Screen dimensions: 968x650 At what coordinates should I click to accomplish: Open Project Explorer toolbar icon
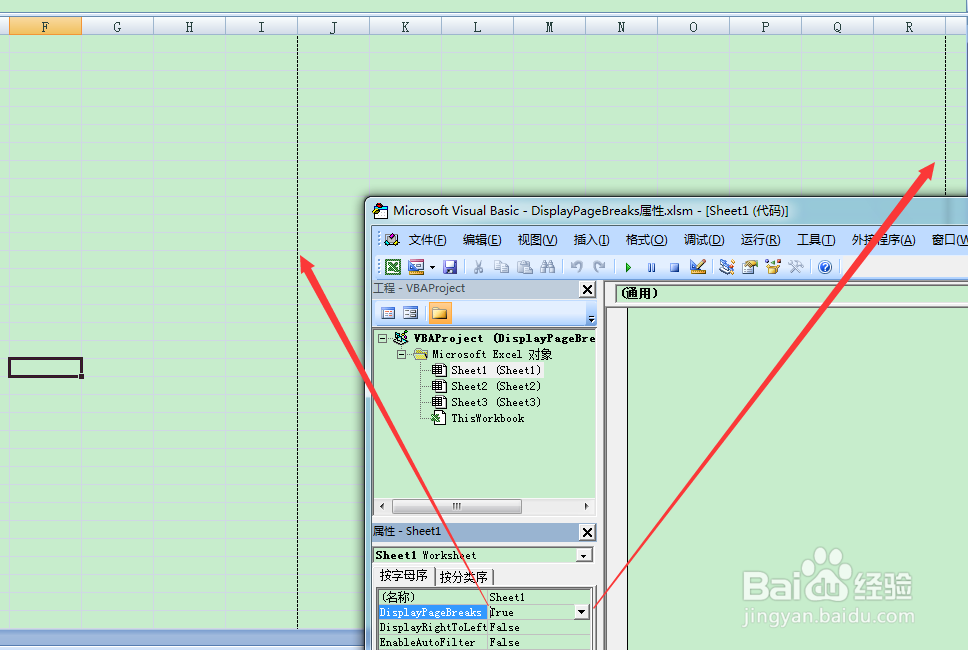coord(727,267)
